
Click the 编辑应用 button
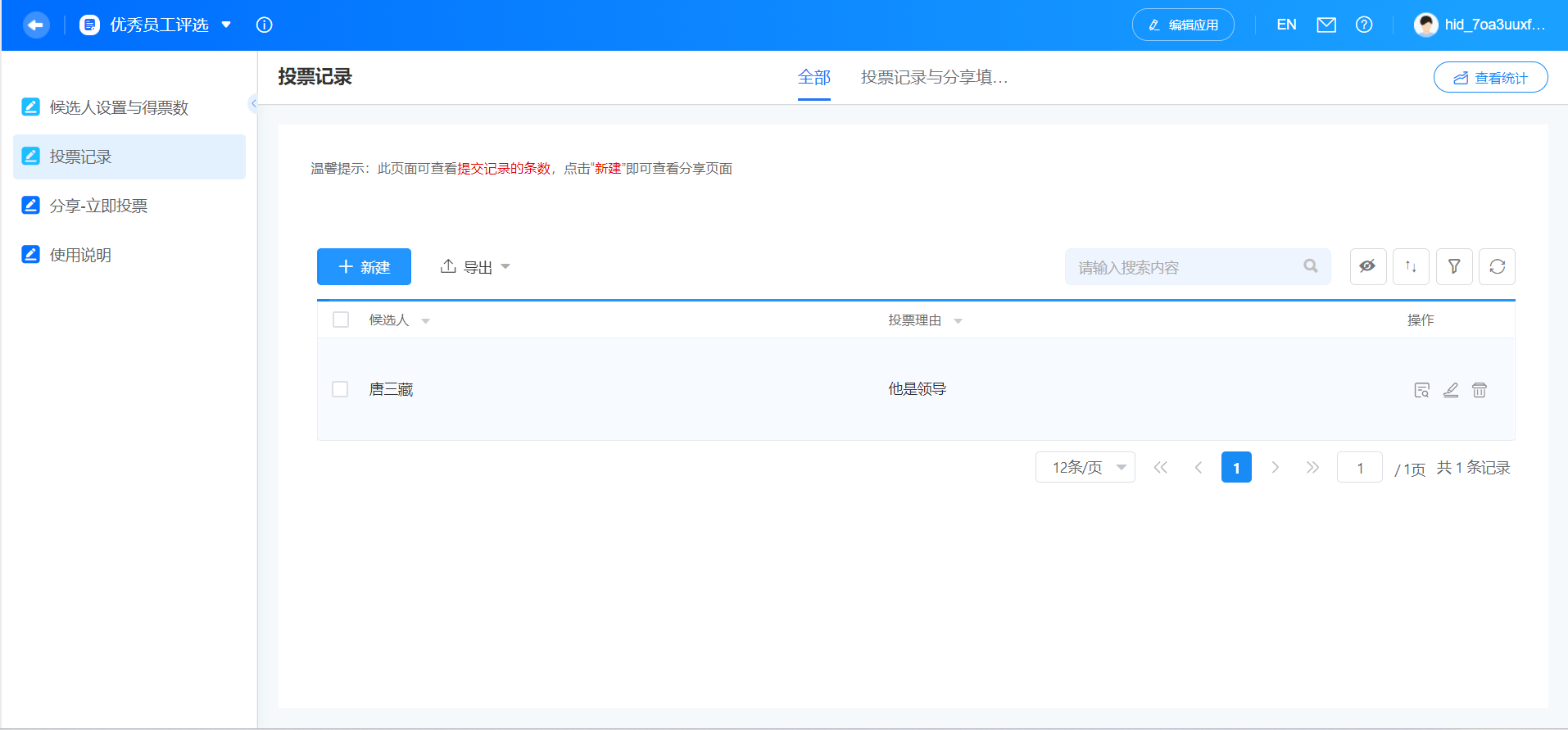point(1183,25)
